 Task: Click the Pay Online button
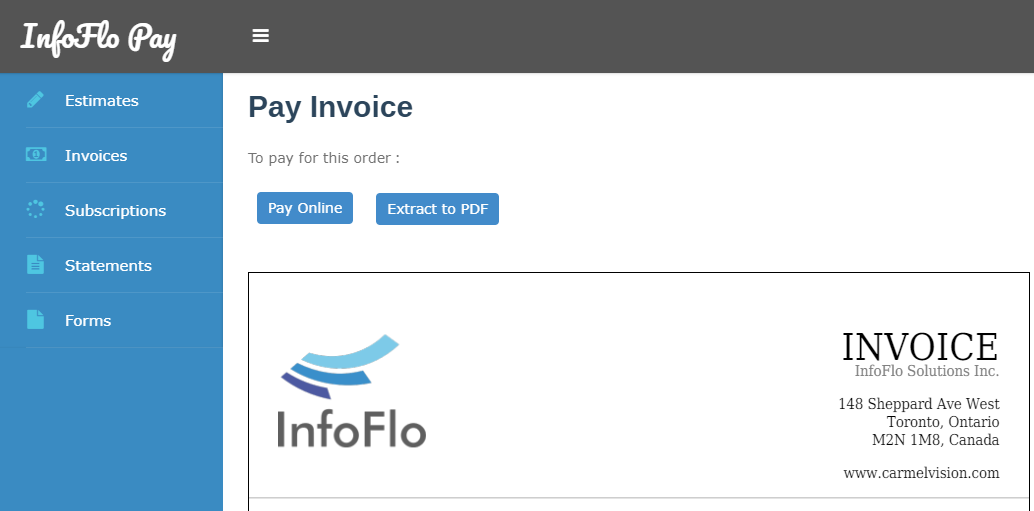click(305, 208)
